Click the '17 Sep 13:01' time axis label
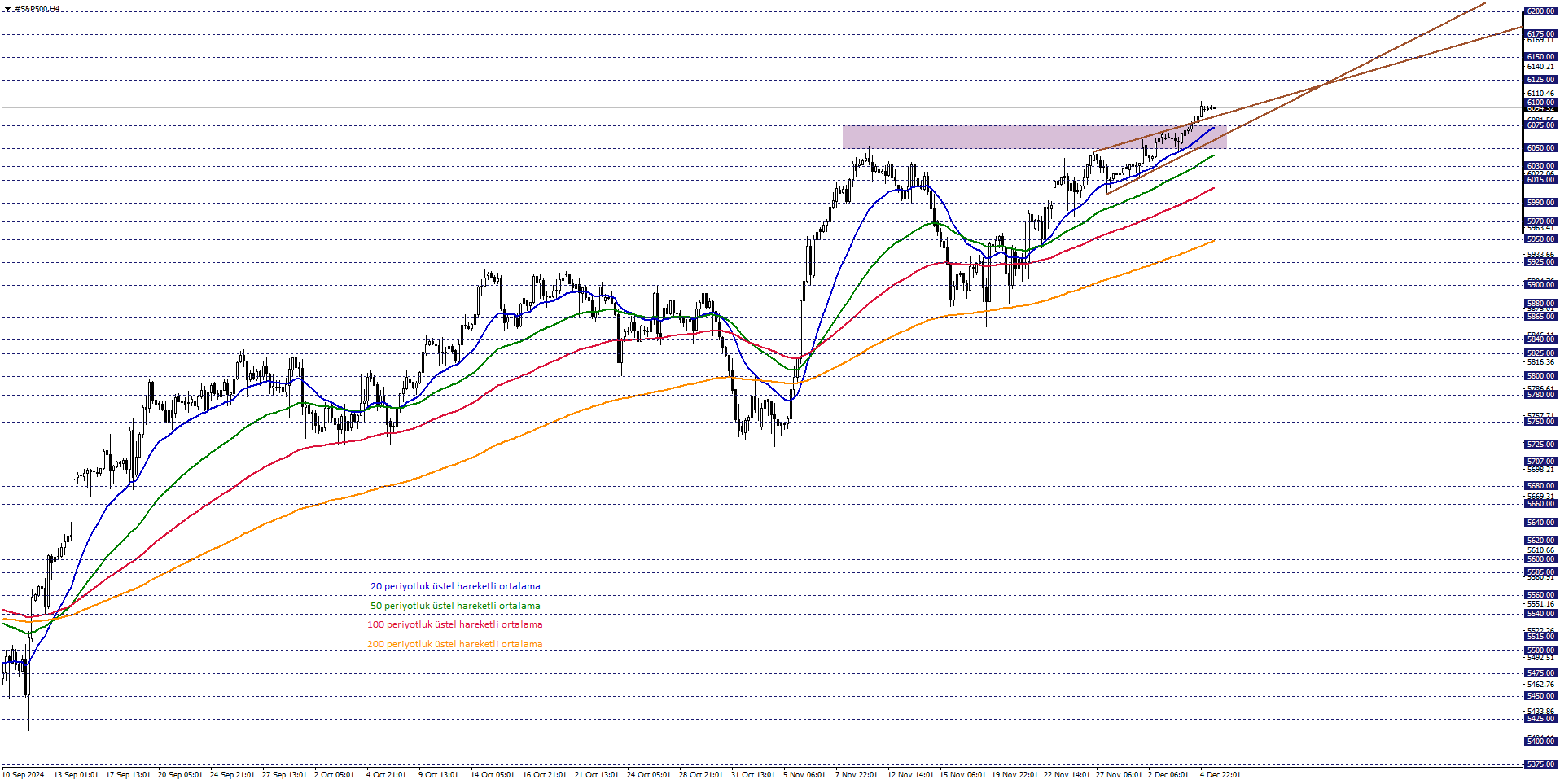Screen dimensions: 1560x784 [x=129, y=775]
